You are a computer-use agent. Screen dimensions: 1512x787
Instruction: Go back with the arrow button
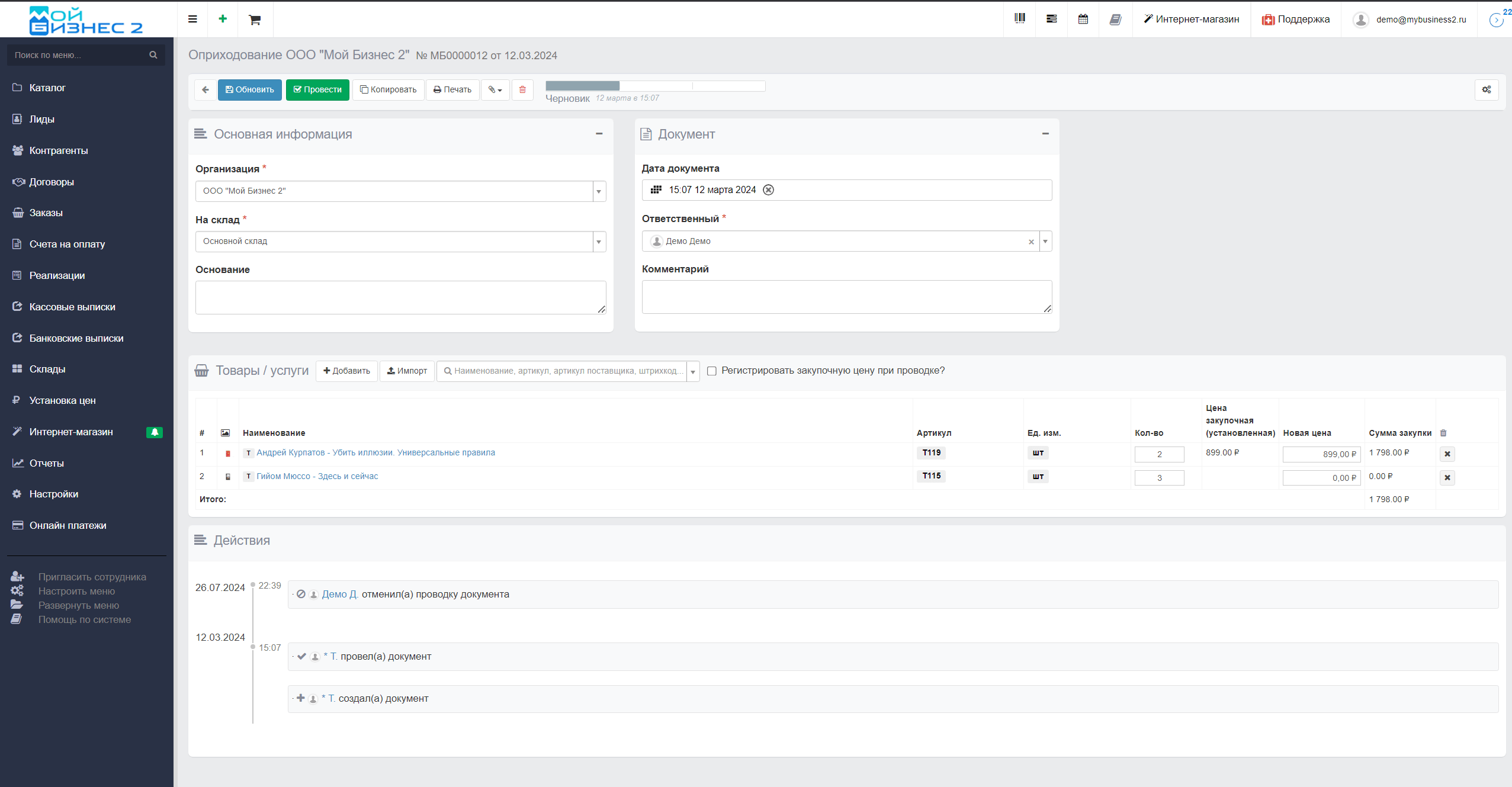pyautogui.click(x=205, y=89)
